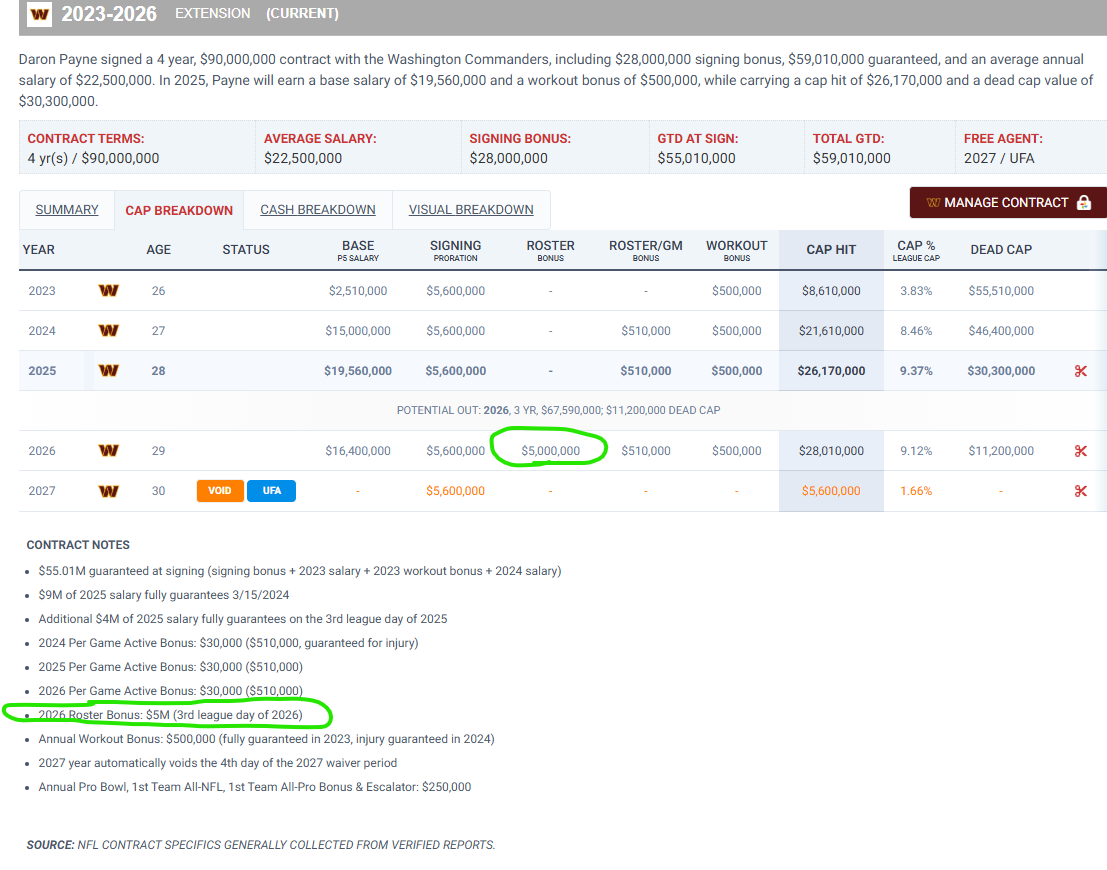This screenshot has width=1107, height=870.
Task: Click the 2023 cap hit $8,610,000 value
Action: pyautogui.click(x=831, y=290)
